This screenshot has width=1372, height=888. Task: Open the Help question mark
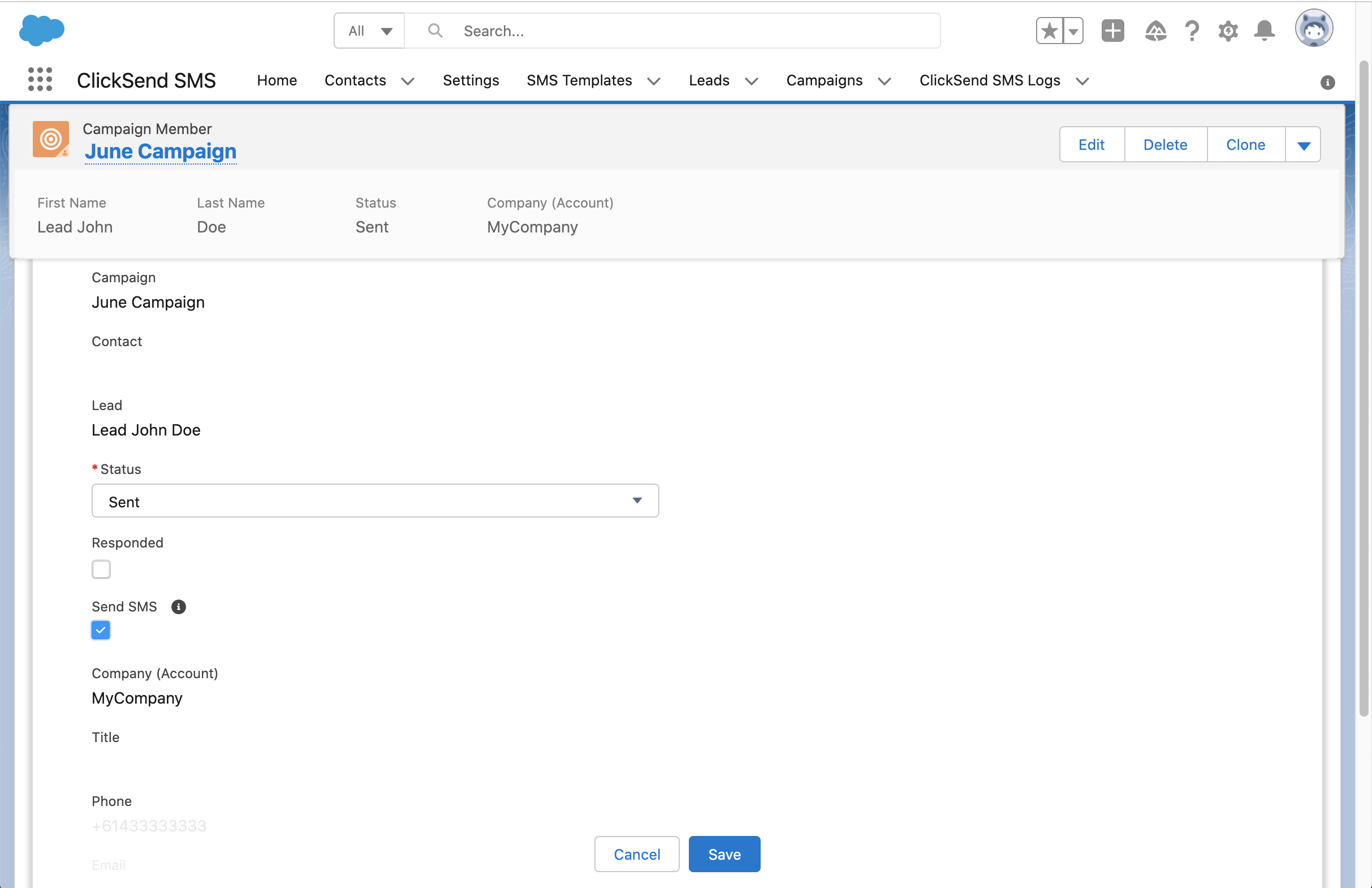(x=1192, y=31)
